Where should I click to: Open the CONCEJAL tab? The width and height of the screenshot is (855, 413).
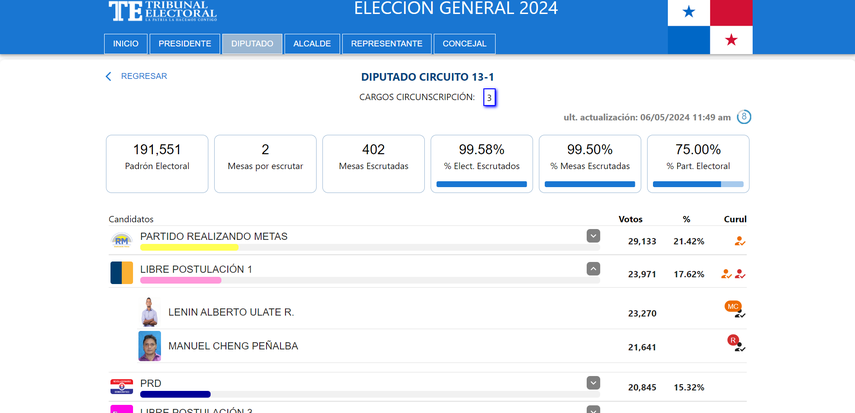(465, 44)
